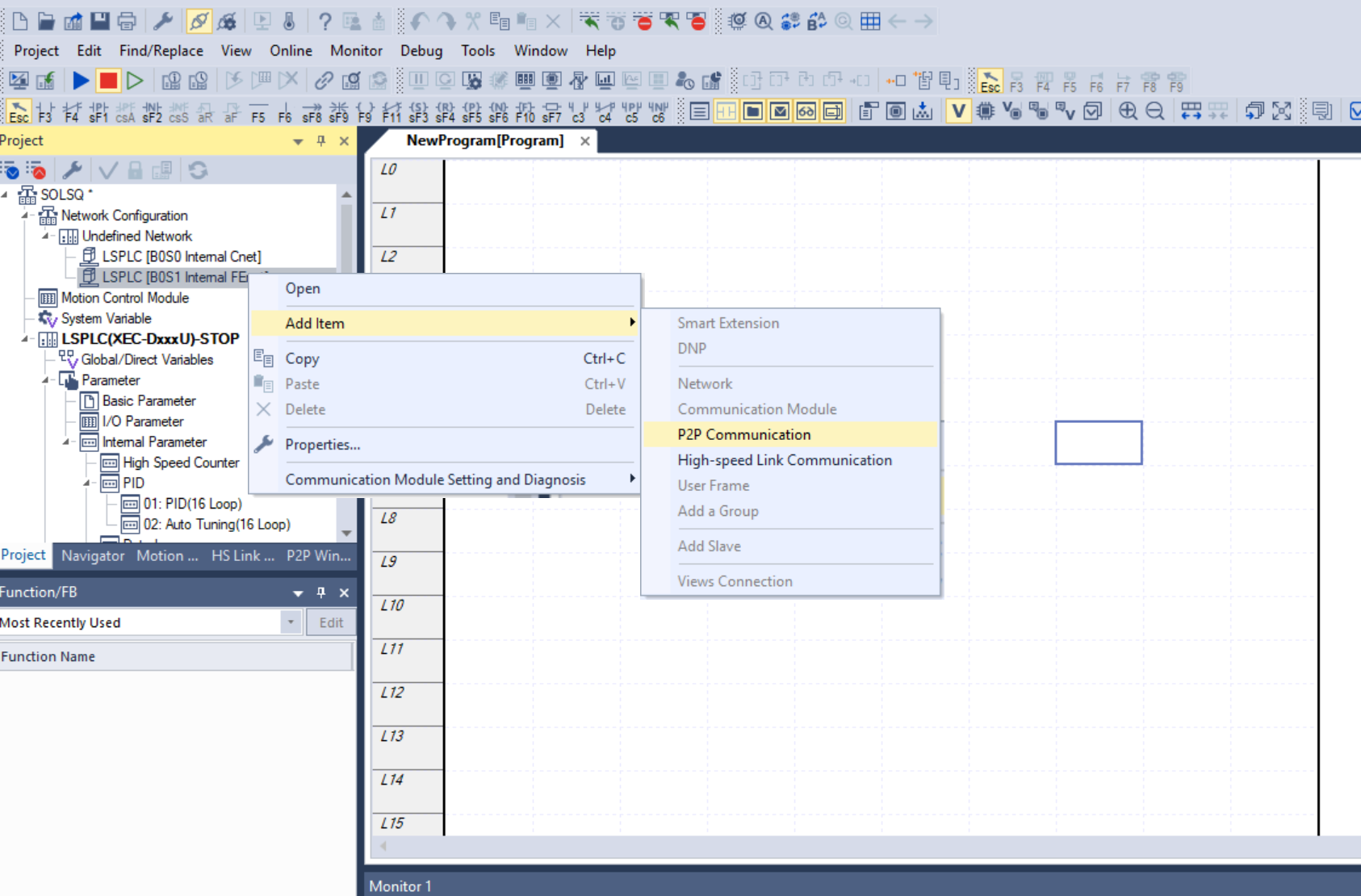Open the Print icon in the top toolbar
The height and width of the screenshot is (896, 1361).
point(126,21)
